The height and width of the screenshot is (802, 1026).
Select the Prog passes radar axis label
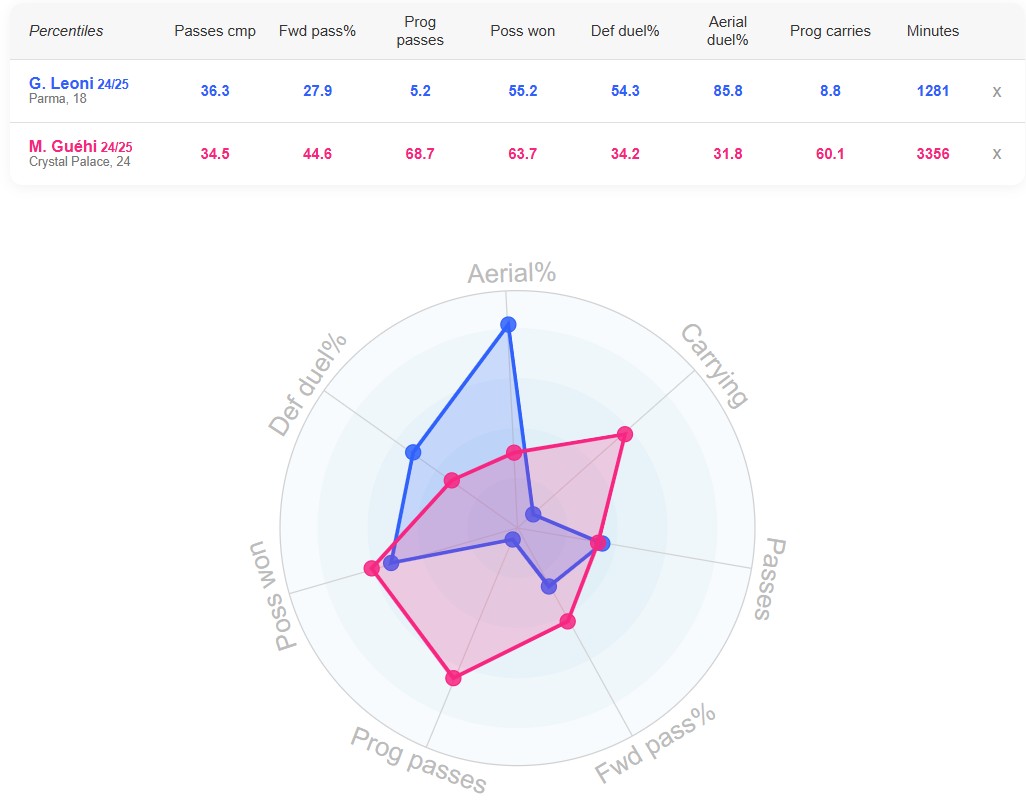[x=419, y=760]
